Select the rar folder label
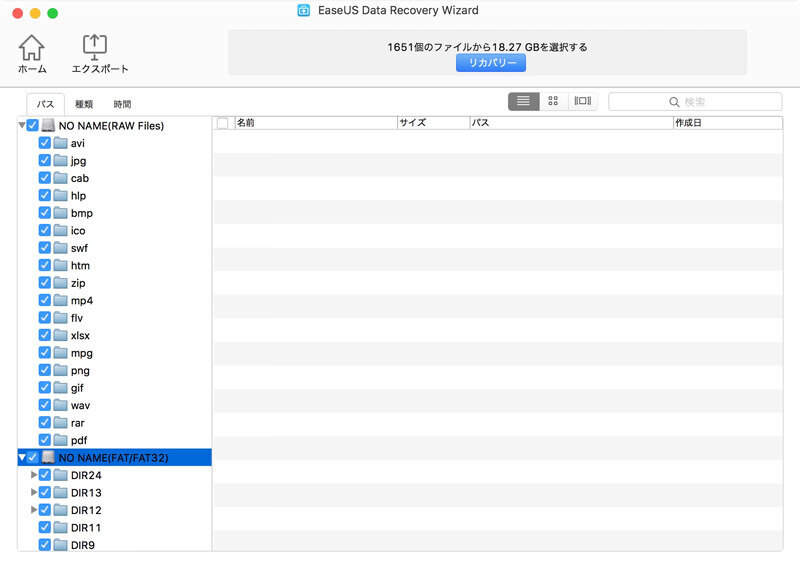The image size is (800, 568). pyautogui.click(x=78, y=423)
